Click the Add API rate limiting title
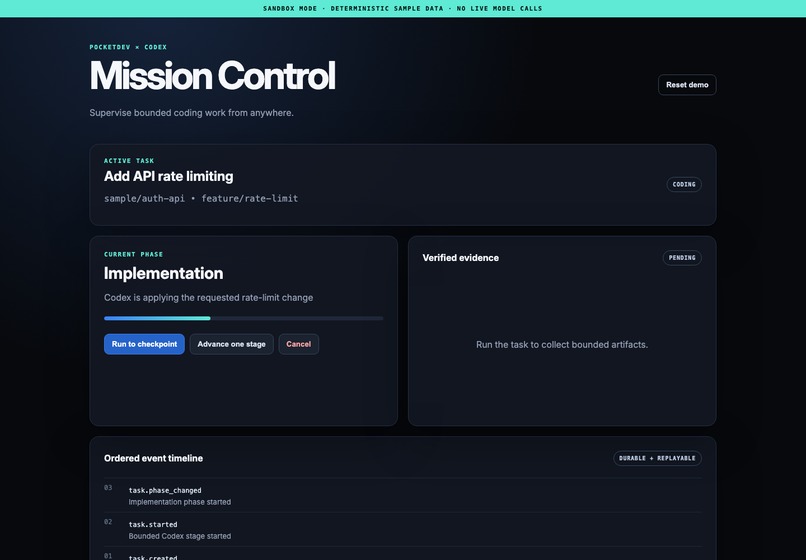This screenshot has height=560, width=806. (169, 176)
